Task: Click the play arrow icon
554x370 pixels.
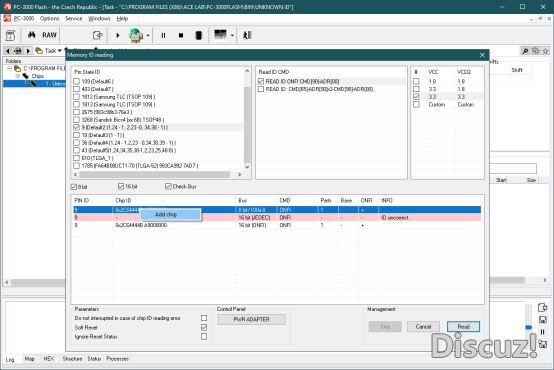Action: click(x=118, y=35)
